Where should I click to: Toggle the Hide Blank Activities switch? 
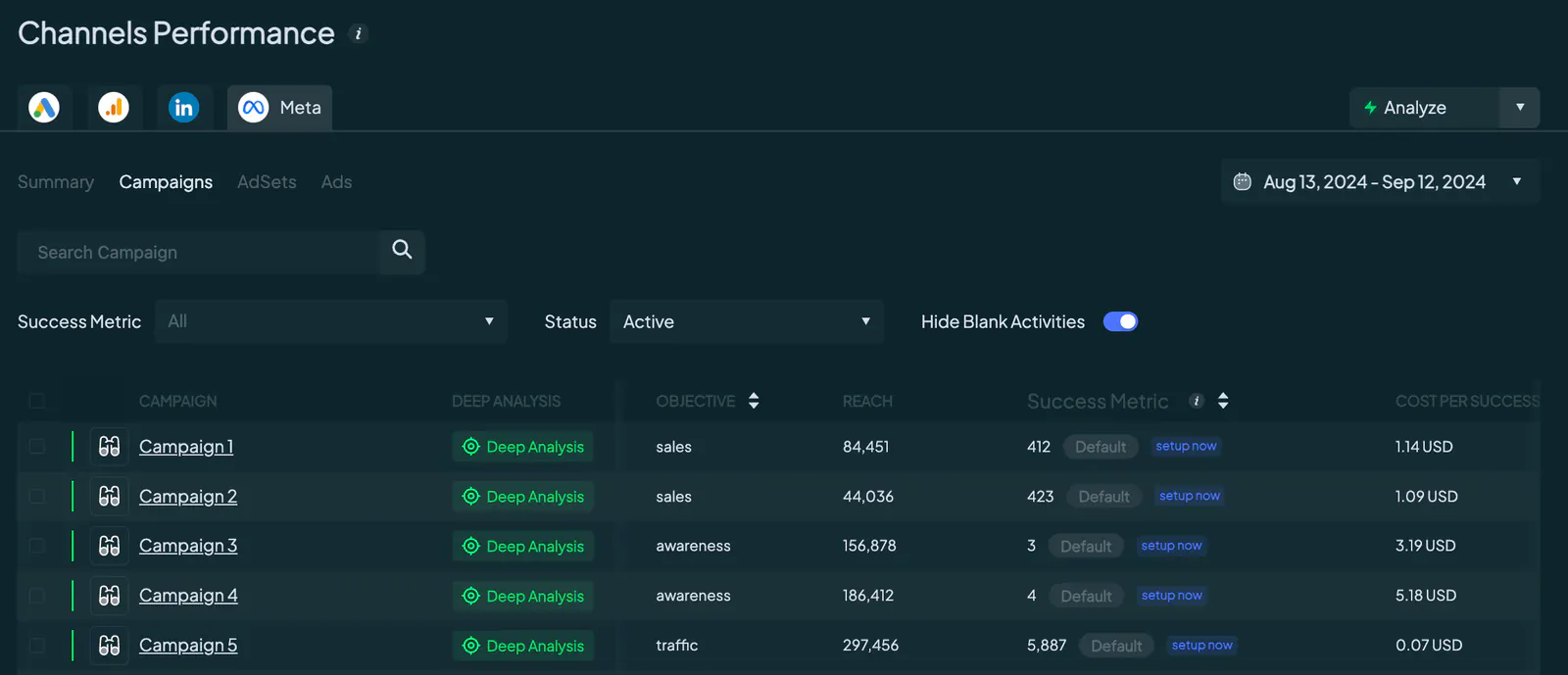point(1120,321)
